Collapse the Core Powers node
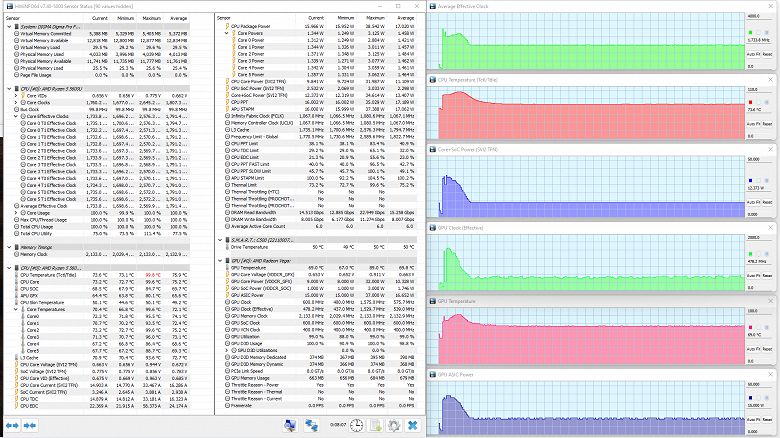Screen dimensions: 780x438 click(x=227, y=33)
